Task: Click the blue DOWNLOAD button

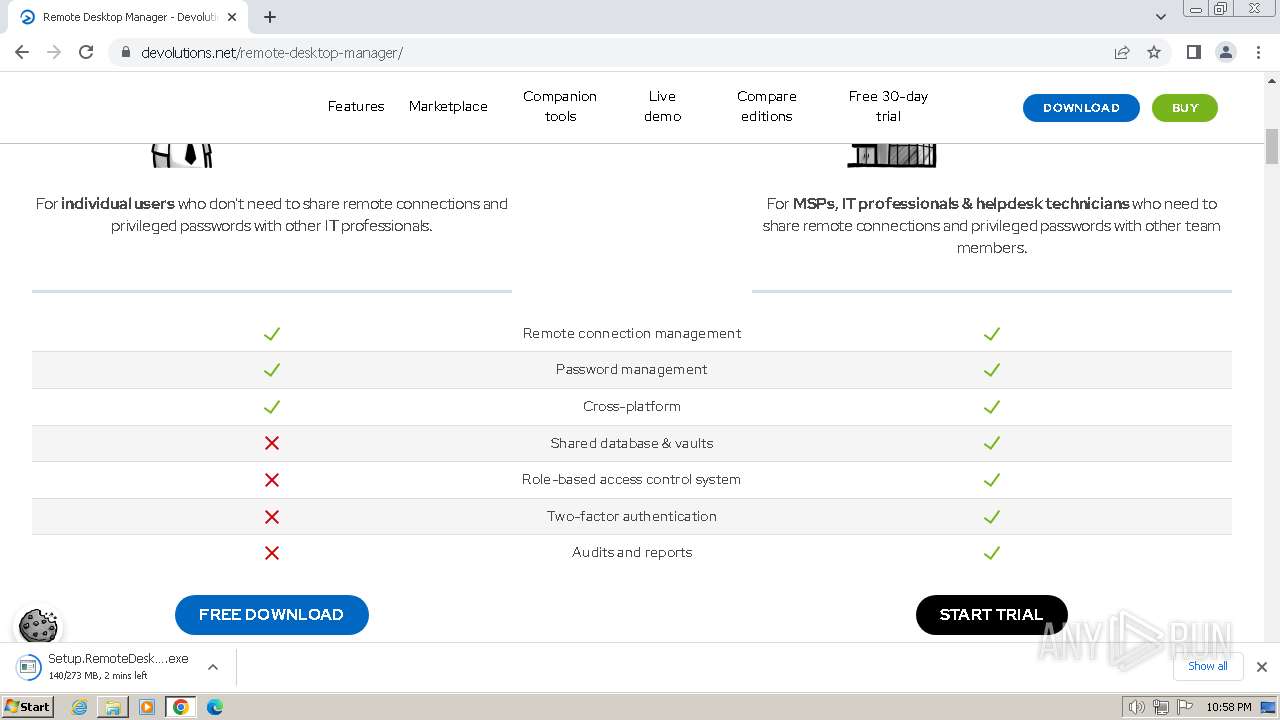Action: coord(1081,108)
